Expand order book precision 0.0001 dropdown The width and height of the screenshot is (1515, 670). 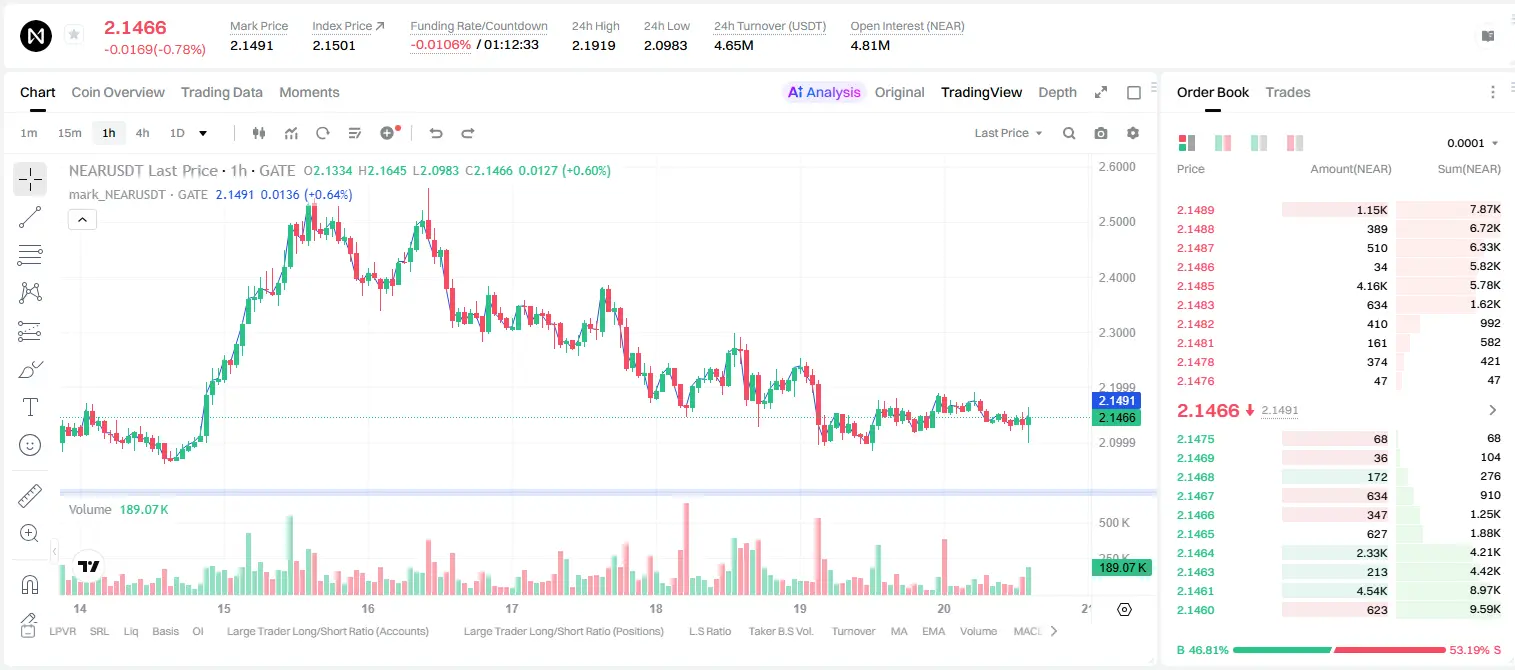point(1472,143)
